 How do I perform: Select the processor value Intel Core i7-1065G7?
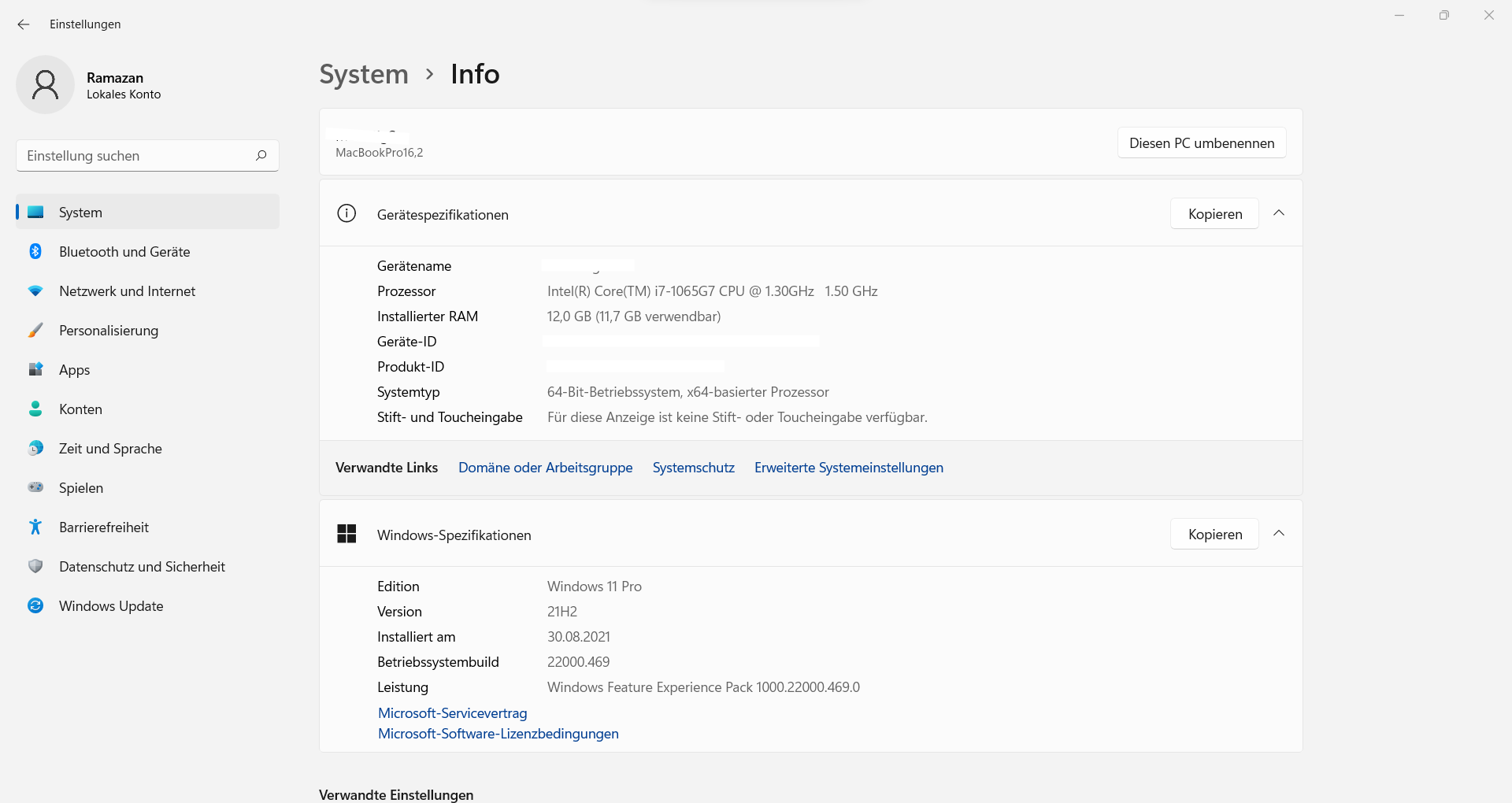tap(713, 290)
